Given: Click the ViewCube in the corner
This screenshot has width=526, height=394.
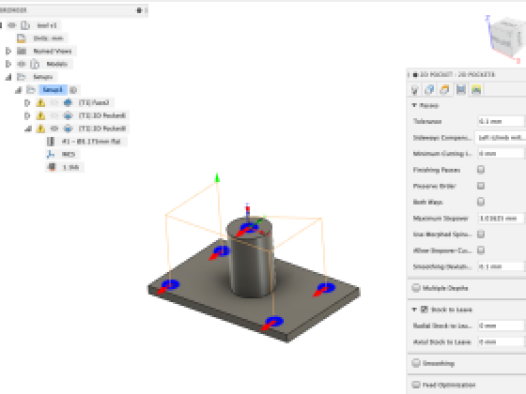Looking at the screenshot, I should click(x=506, y=38).
